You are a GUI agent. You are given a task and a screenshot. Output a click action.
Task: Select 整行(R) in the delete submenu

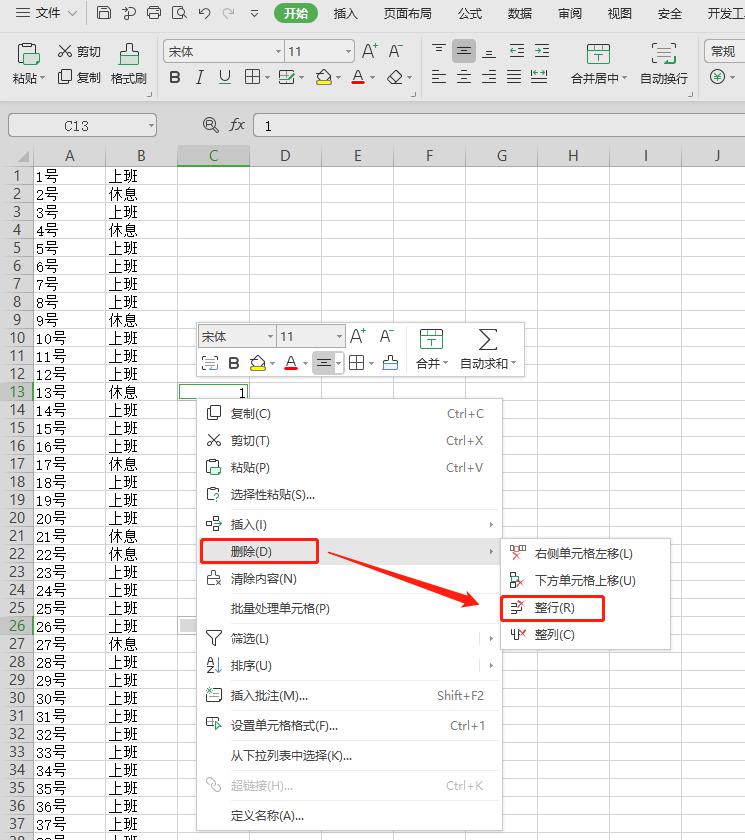pos(554,607)
